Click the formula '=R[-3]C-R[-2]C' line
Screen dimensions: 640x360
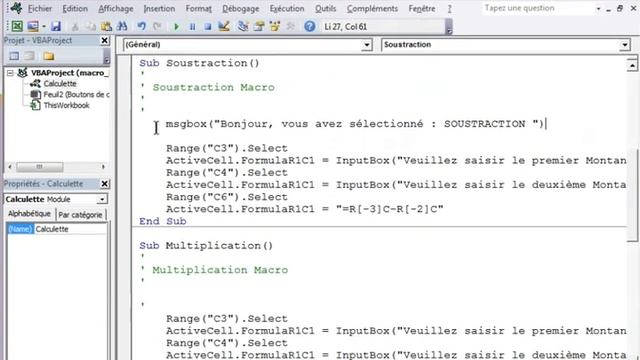click(x=304, y=209)
